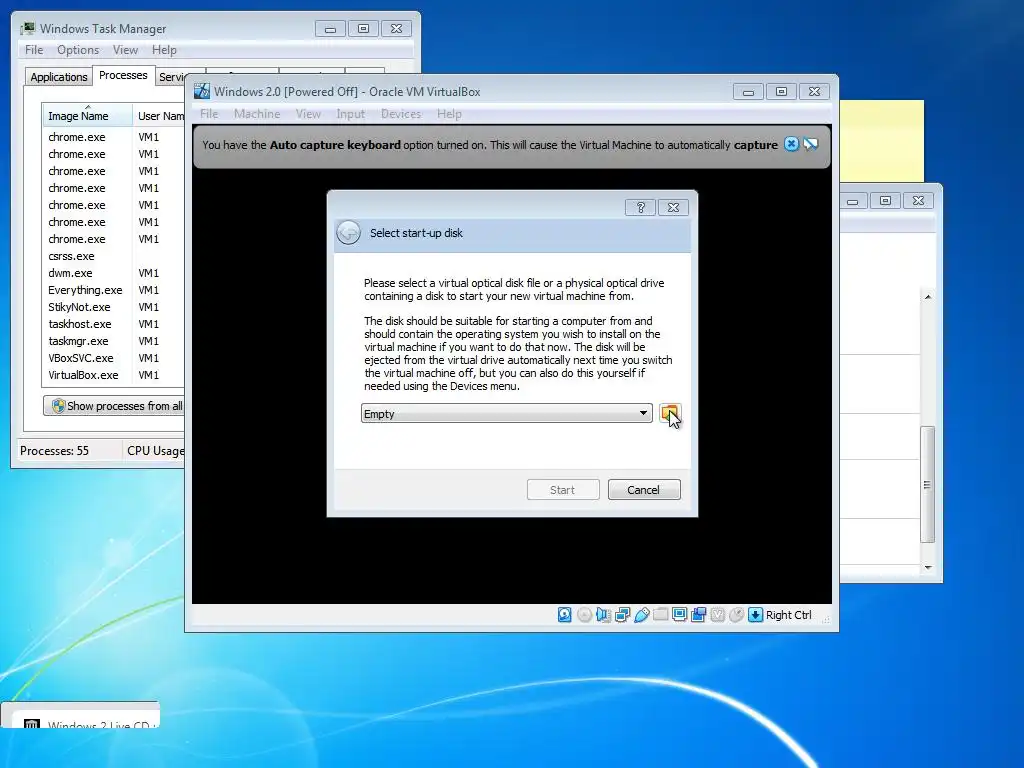Click Processes: 55 in Task Manager status bar

tap(54, 451)
